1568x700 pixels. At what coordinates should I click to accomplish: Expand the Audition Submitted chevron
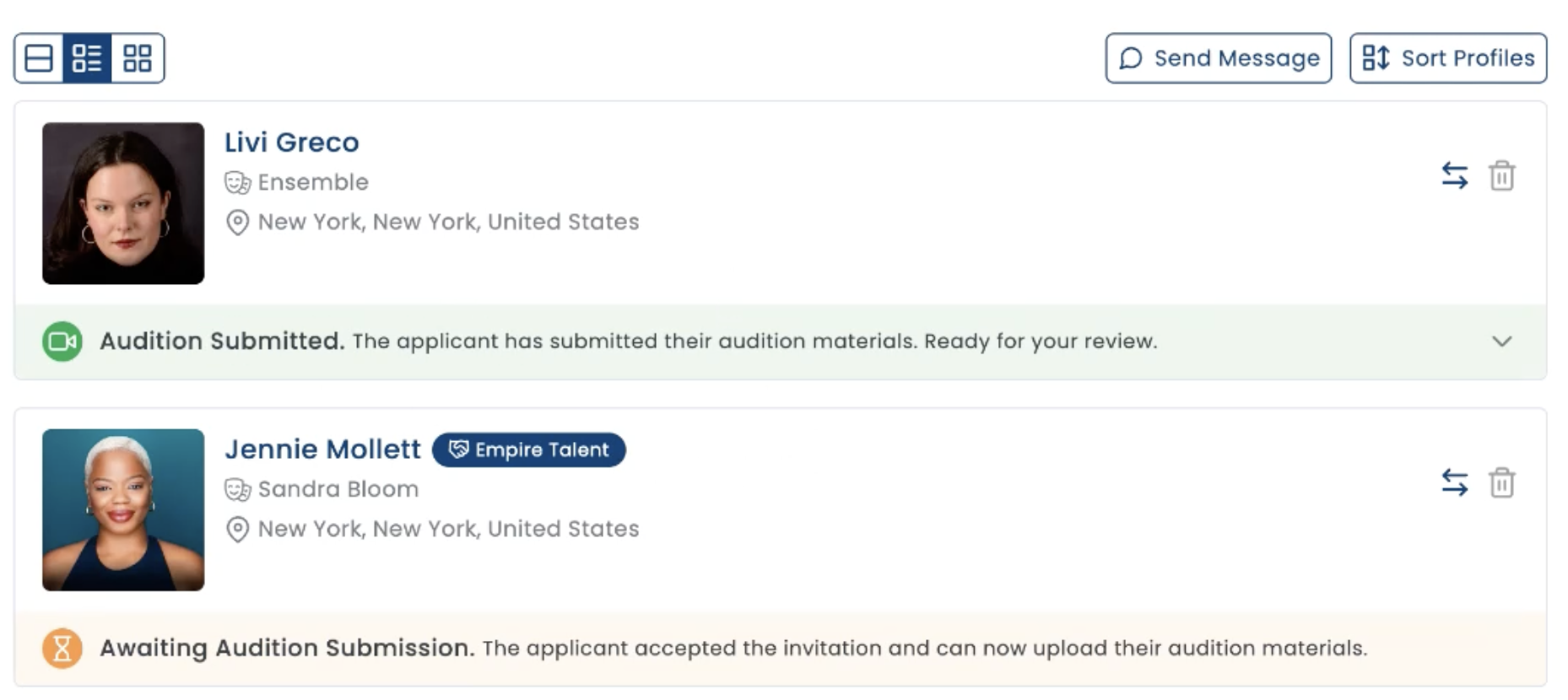tap(1502, 342)
